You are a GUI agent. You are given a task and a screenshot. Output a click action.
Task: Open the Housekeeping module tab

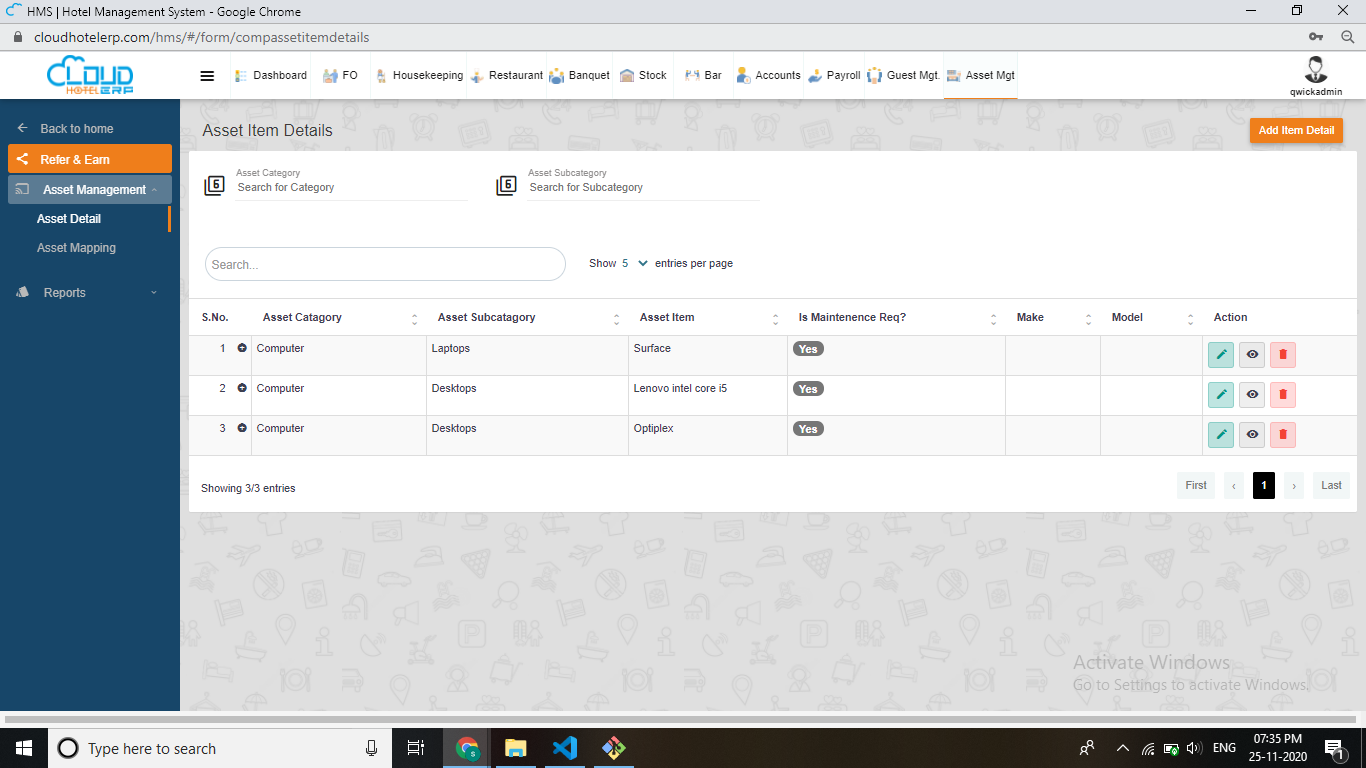[419, 76]
